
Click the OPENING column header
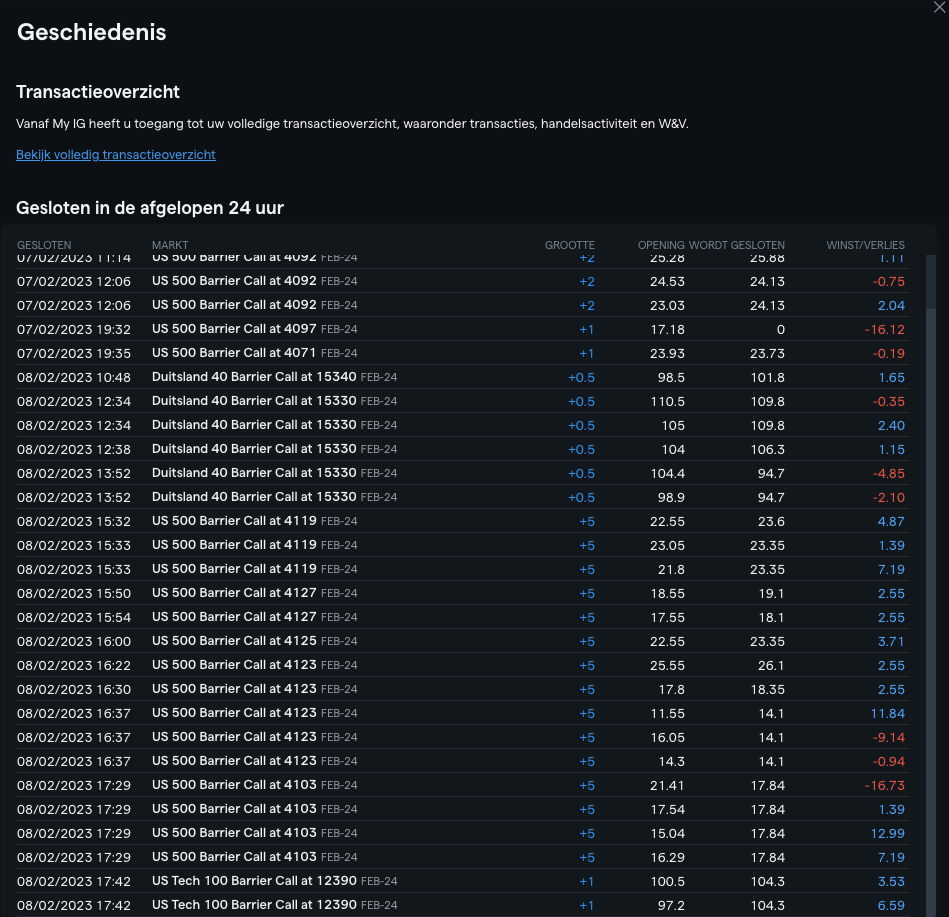[661, 245]
